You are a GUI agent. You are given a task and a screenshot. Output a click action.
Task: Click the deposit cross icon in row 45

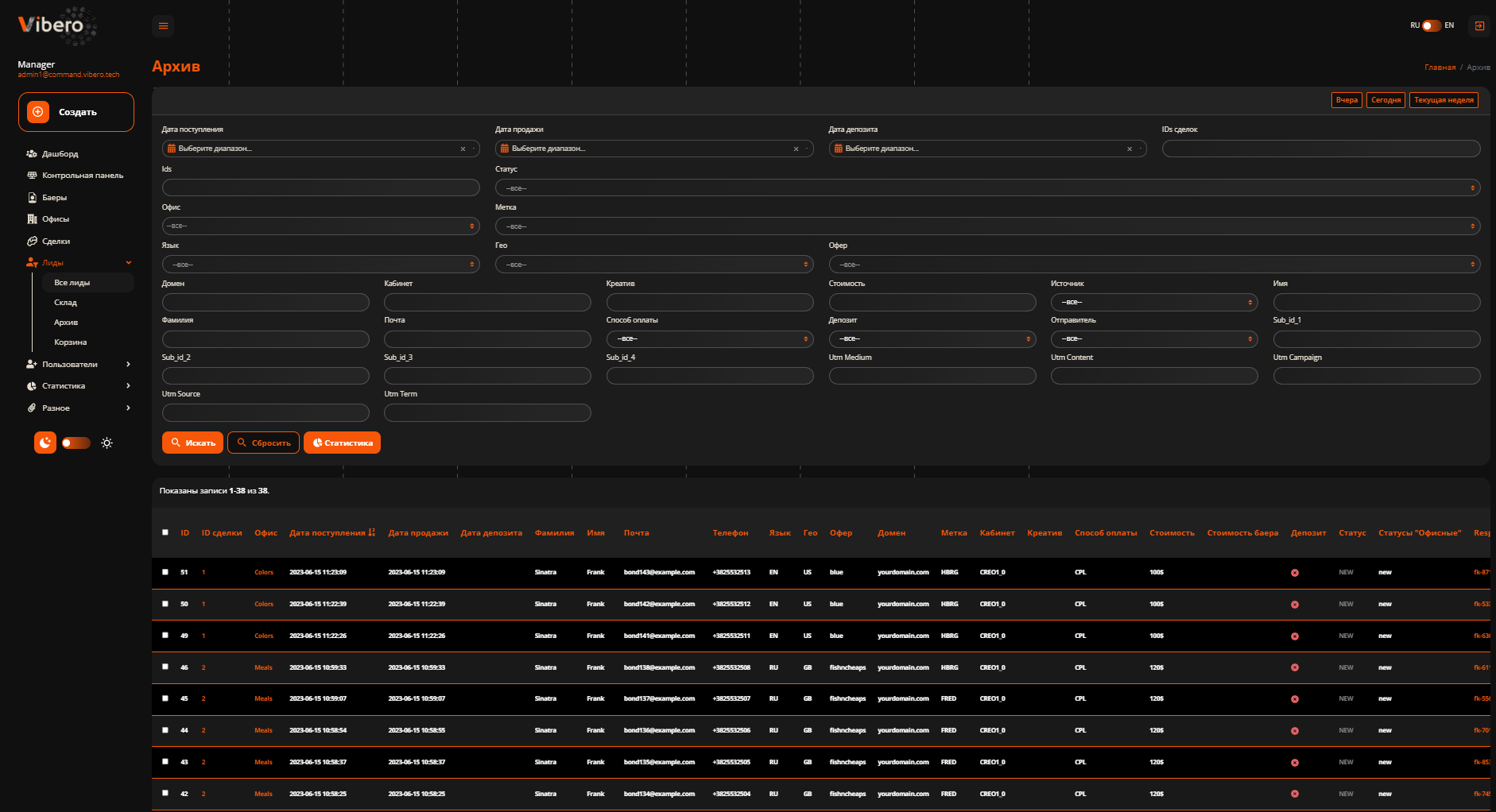click(1295, 699)
